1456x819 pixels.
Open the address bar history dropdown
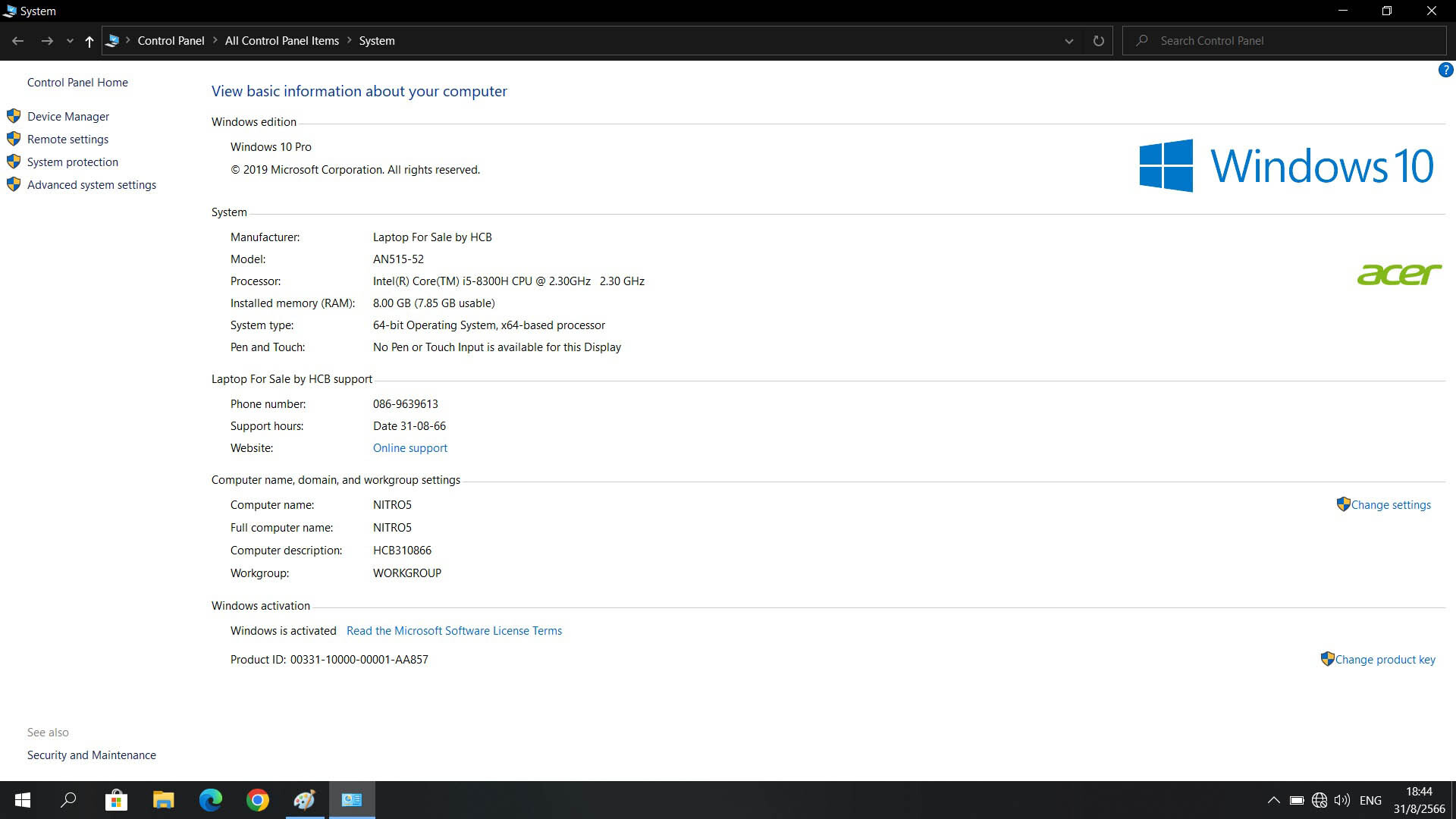tap(1069, 41)
